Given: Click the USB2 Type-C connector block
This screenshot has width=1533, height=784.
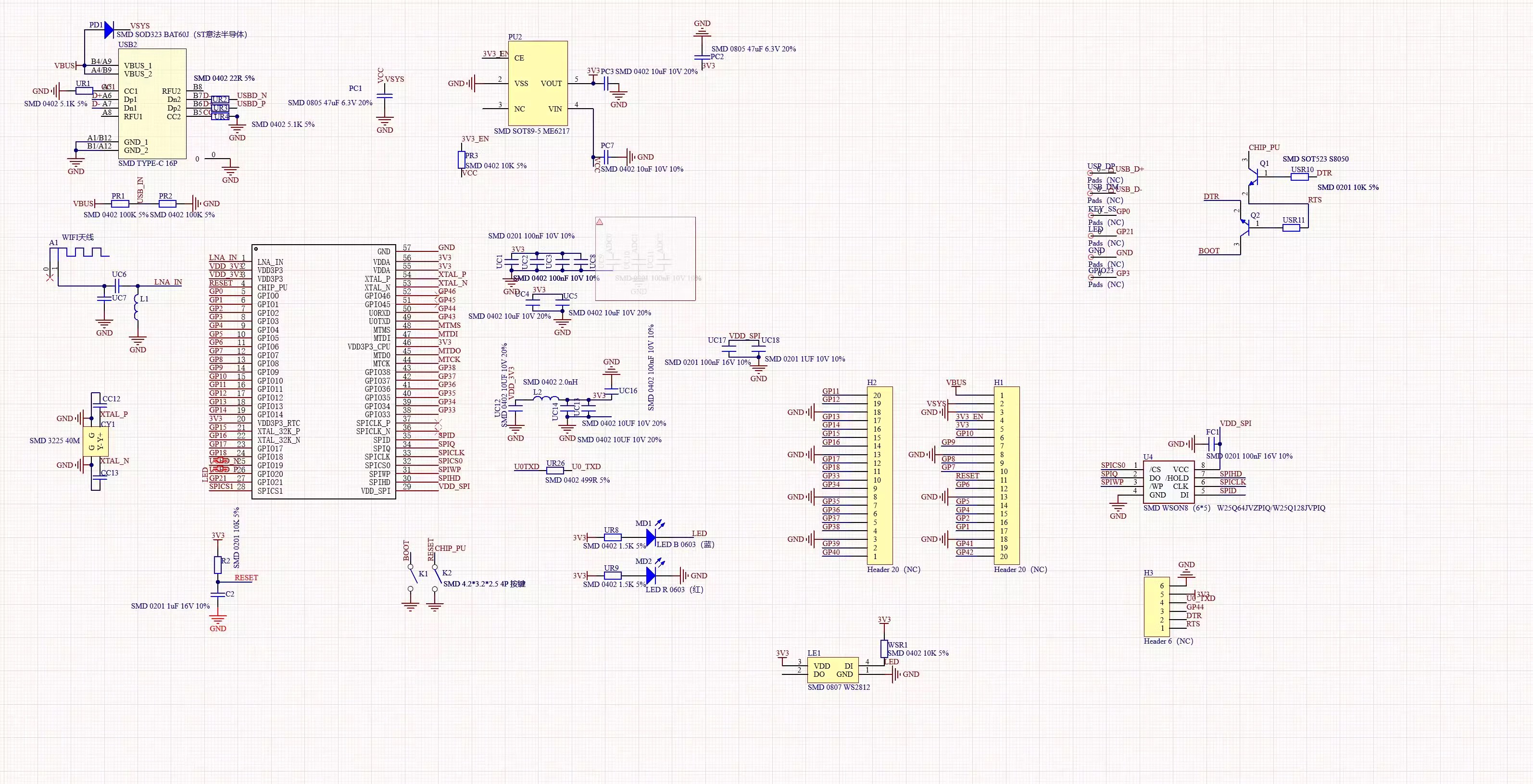Looking at the screenshot, I should point(152,103).
